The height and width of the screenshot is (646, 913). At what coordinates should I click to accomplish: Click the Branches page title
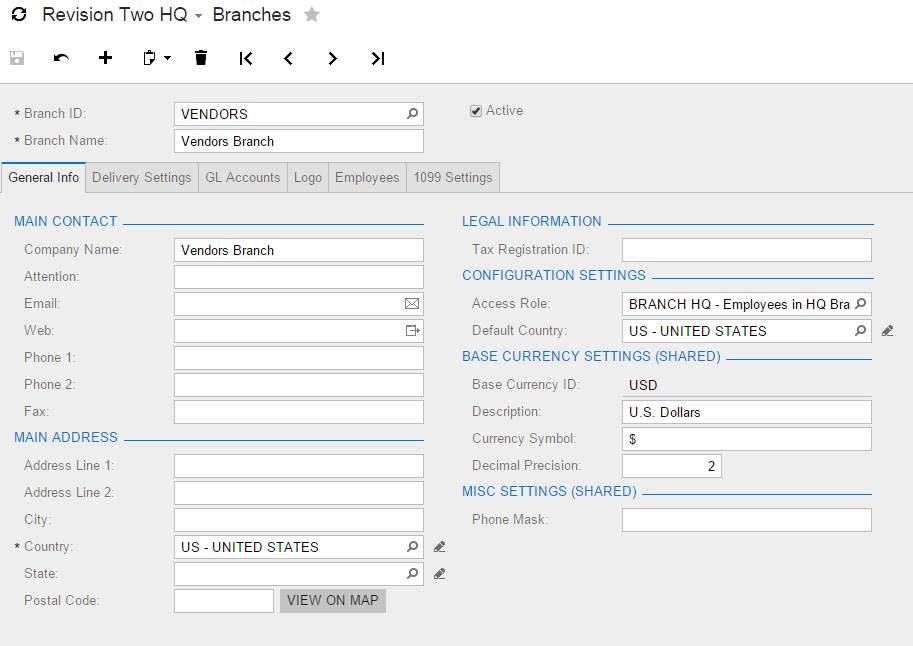point(252,14)
